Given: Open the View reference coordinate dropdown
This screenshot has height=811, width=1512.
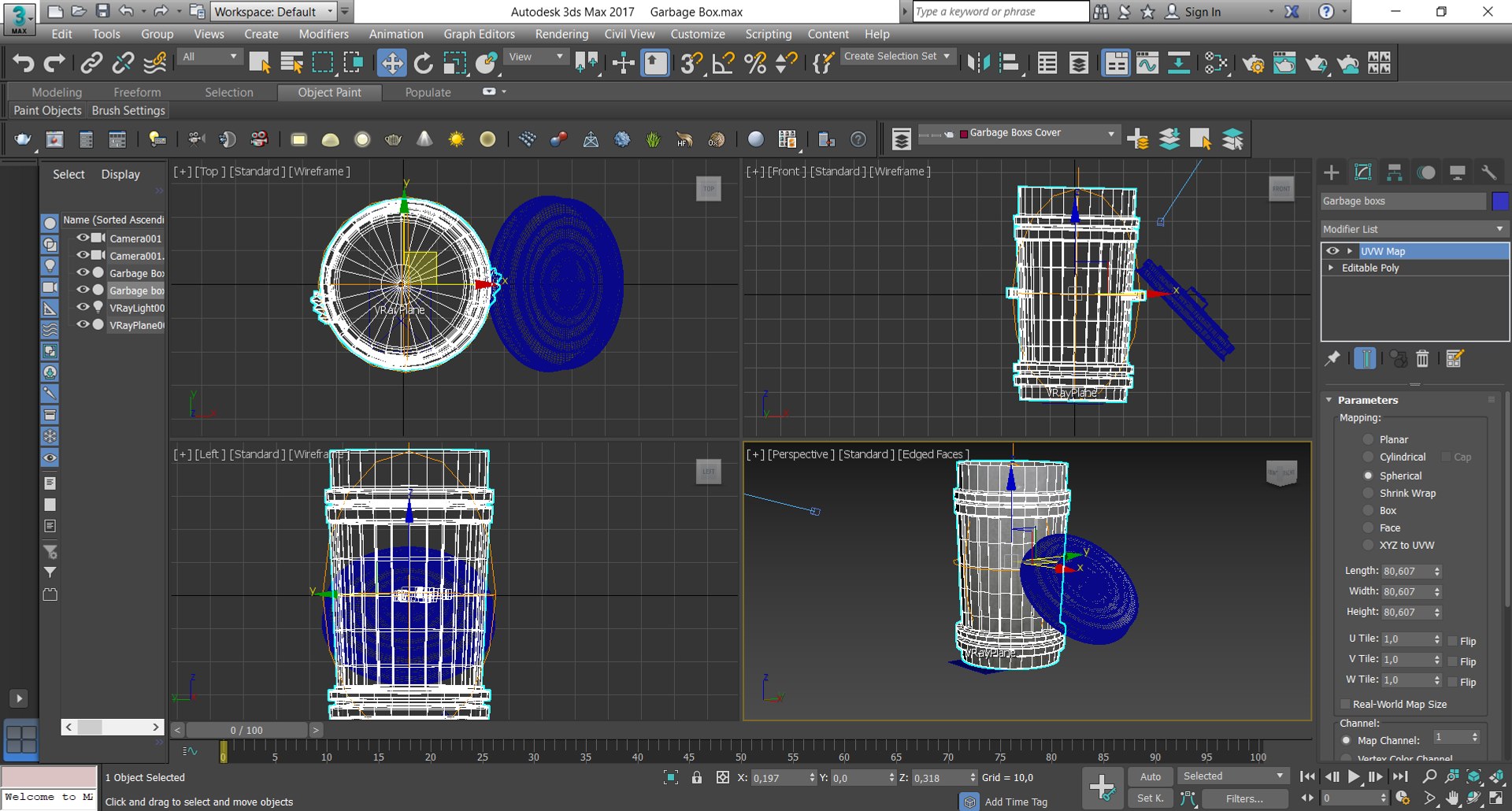Looking at the screenshot, I should click(536, 57).
